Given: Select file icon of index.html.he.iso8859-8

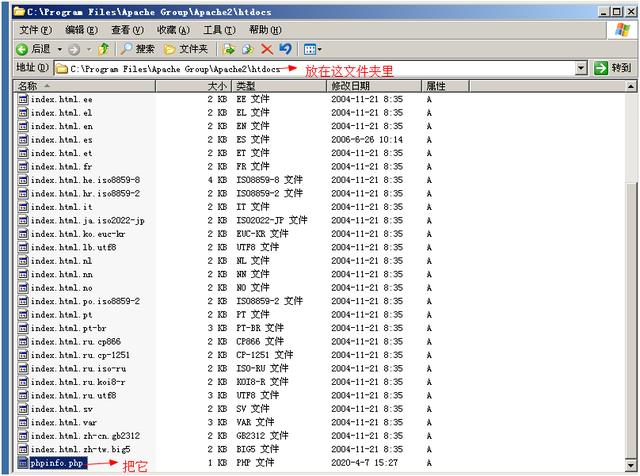Looking at the screenshot, I should coord(23,180).
